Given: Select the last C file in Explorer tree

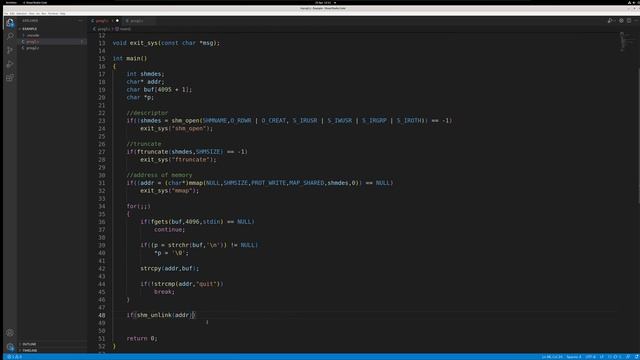Looking at the screenshot, I should [32, 48].
